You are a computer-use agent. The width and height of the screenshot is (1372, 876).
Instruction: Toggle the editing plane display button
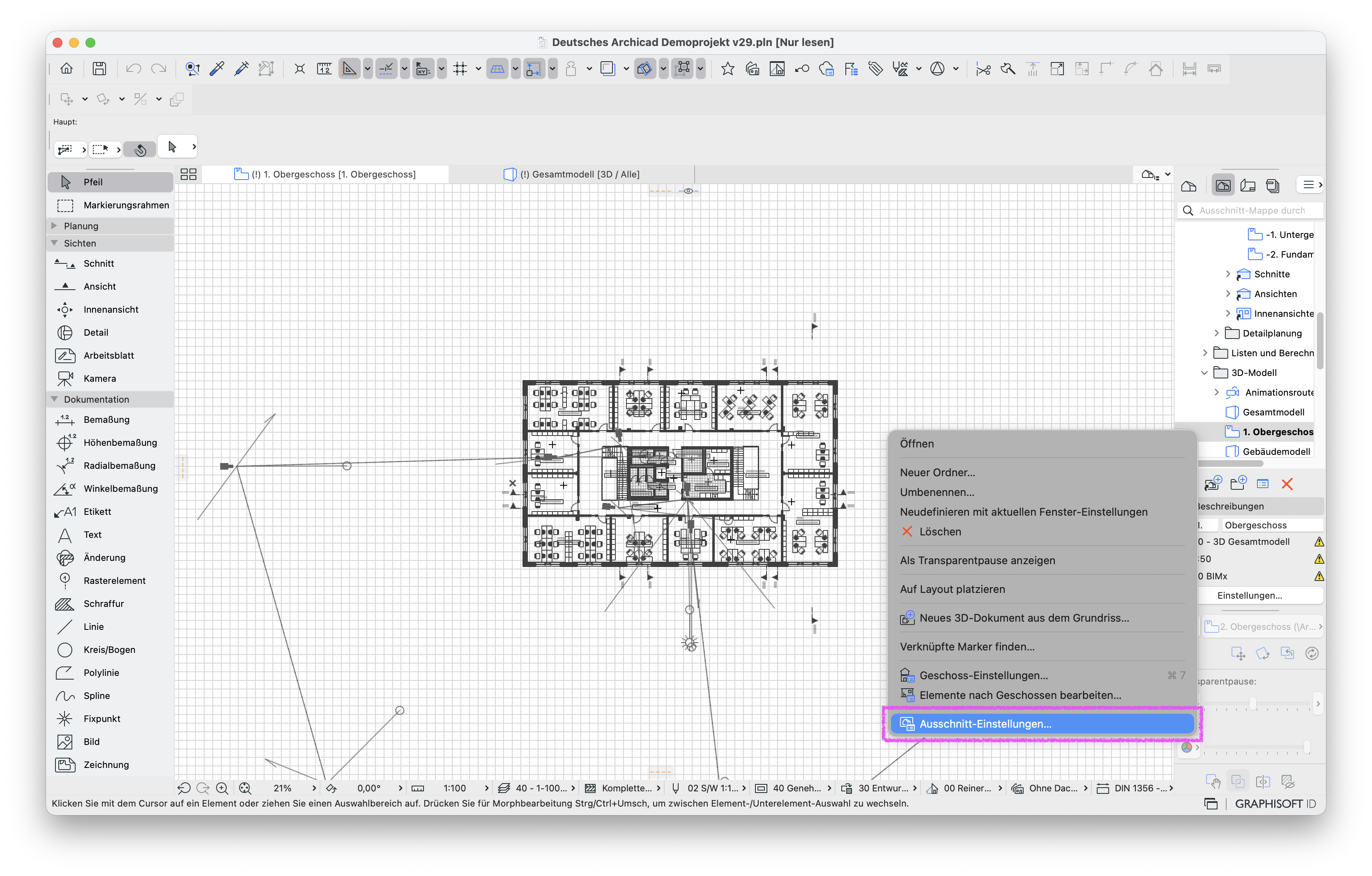497,69
